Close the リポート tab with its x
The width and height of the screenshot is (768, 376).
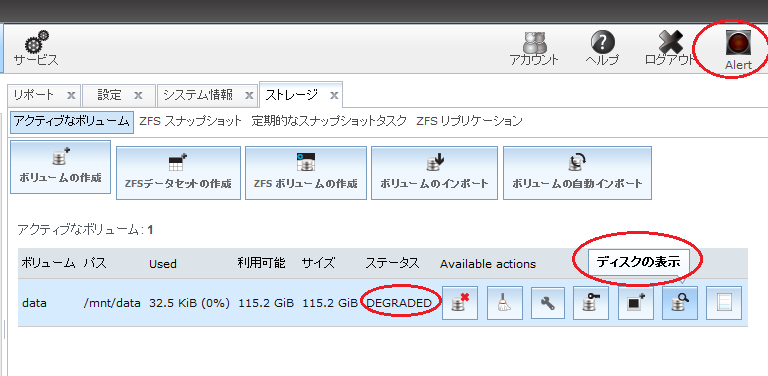coord(71,95)
